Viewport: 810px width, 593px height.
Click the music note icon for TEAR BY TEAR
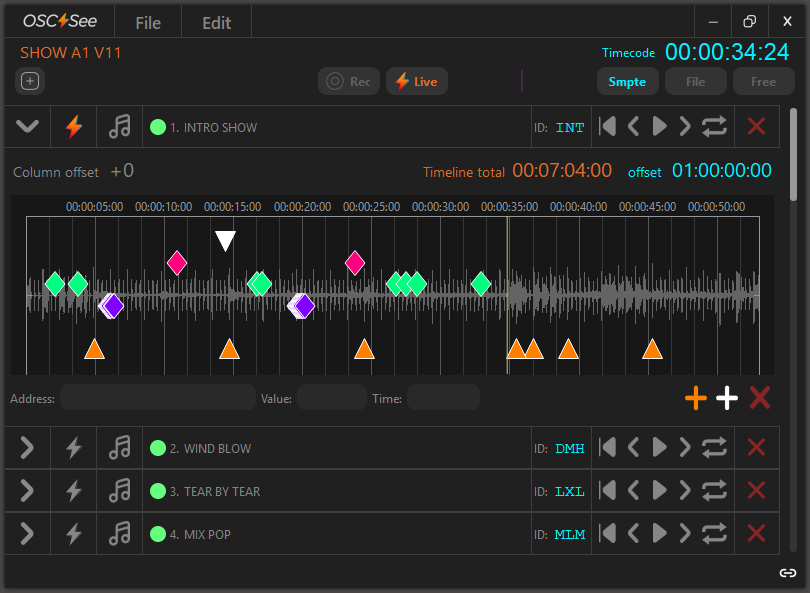coord(120,491)
